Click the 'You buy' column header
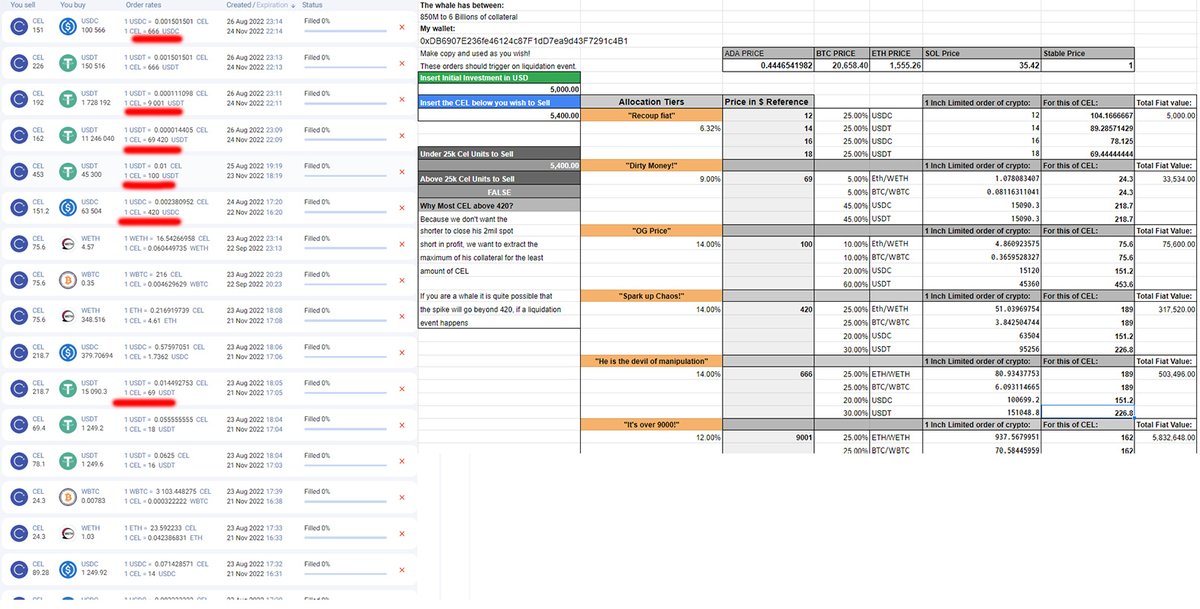 click(x=73, y=6)
